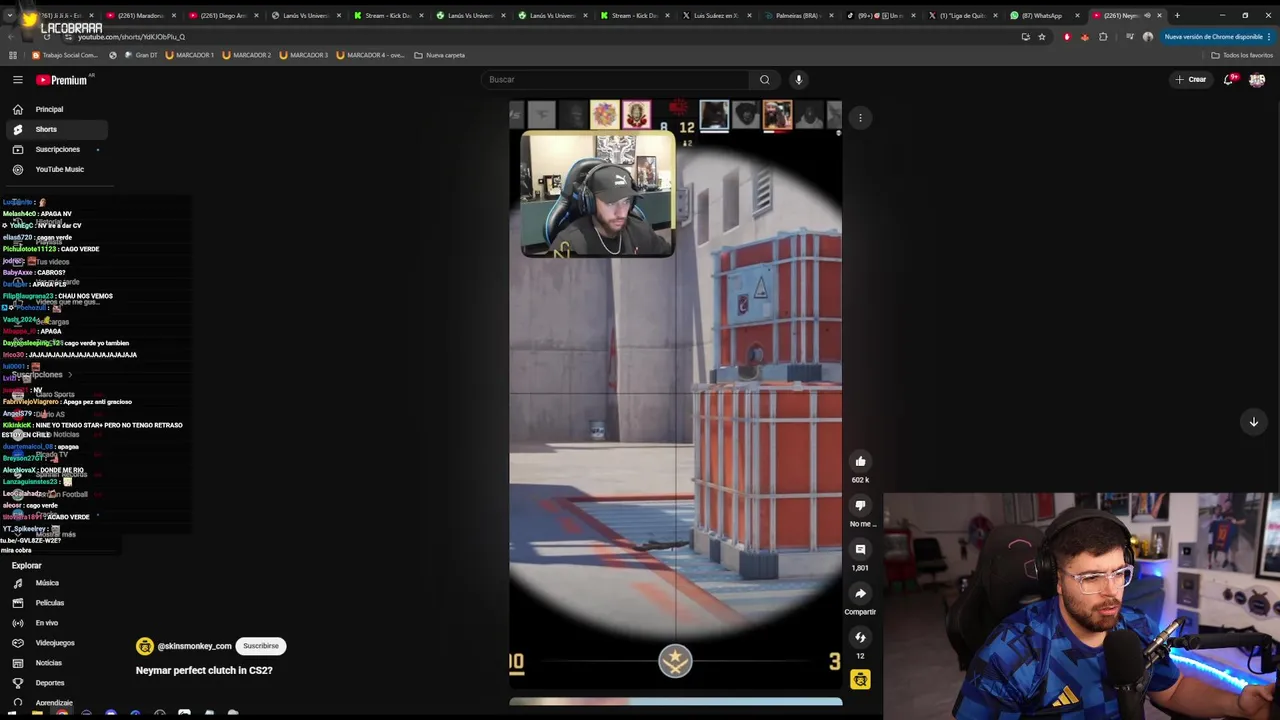Expand the Suscripciones section header chevron
Viewport: 1280px width, 720px height.
pyautogui.click(x=70, y=375)
